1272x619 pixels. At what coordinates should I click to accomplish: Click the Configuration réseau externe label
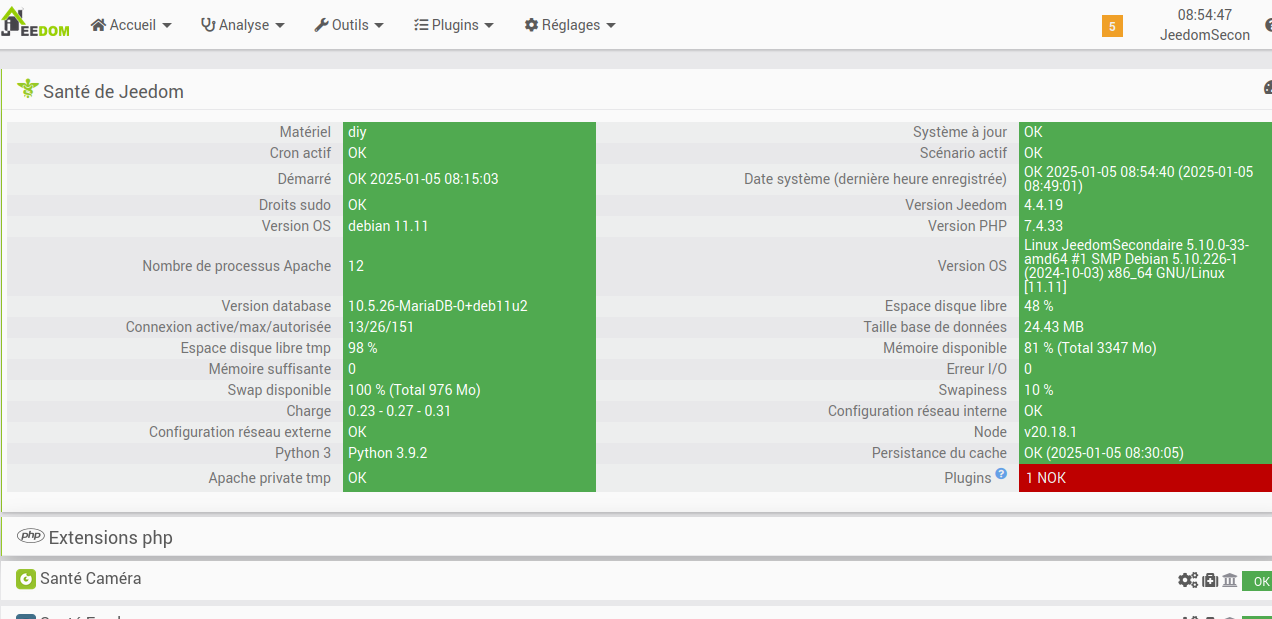[240, 432]
